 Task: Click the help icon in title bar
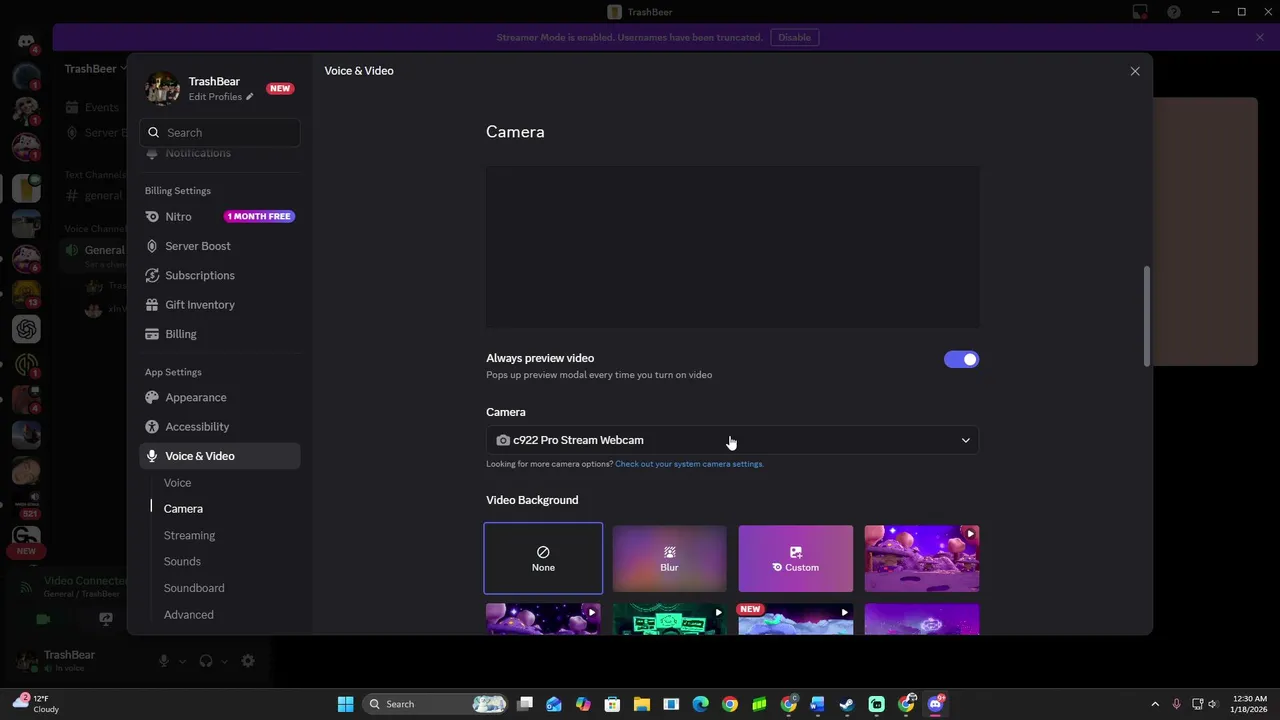pos(1174,12)
